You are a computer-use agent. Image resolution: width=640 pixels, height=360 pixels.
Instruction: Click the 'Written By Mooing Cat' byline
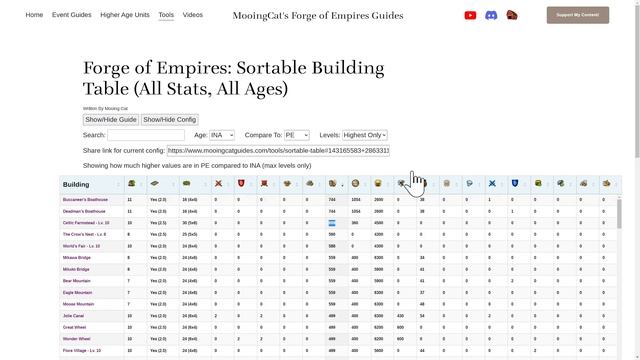coord(105,109)
